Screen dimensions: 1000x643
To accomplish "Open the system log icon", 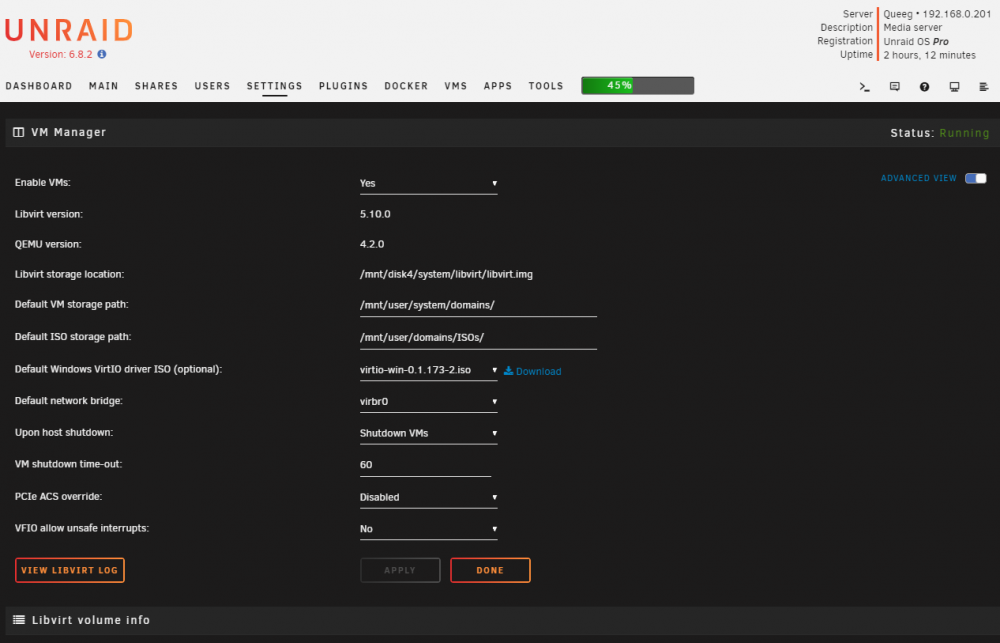I will coord(983,87).
